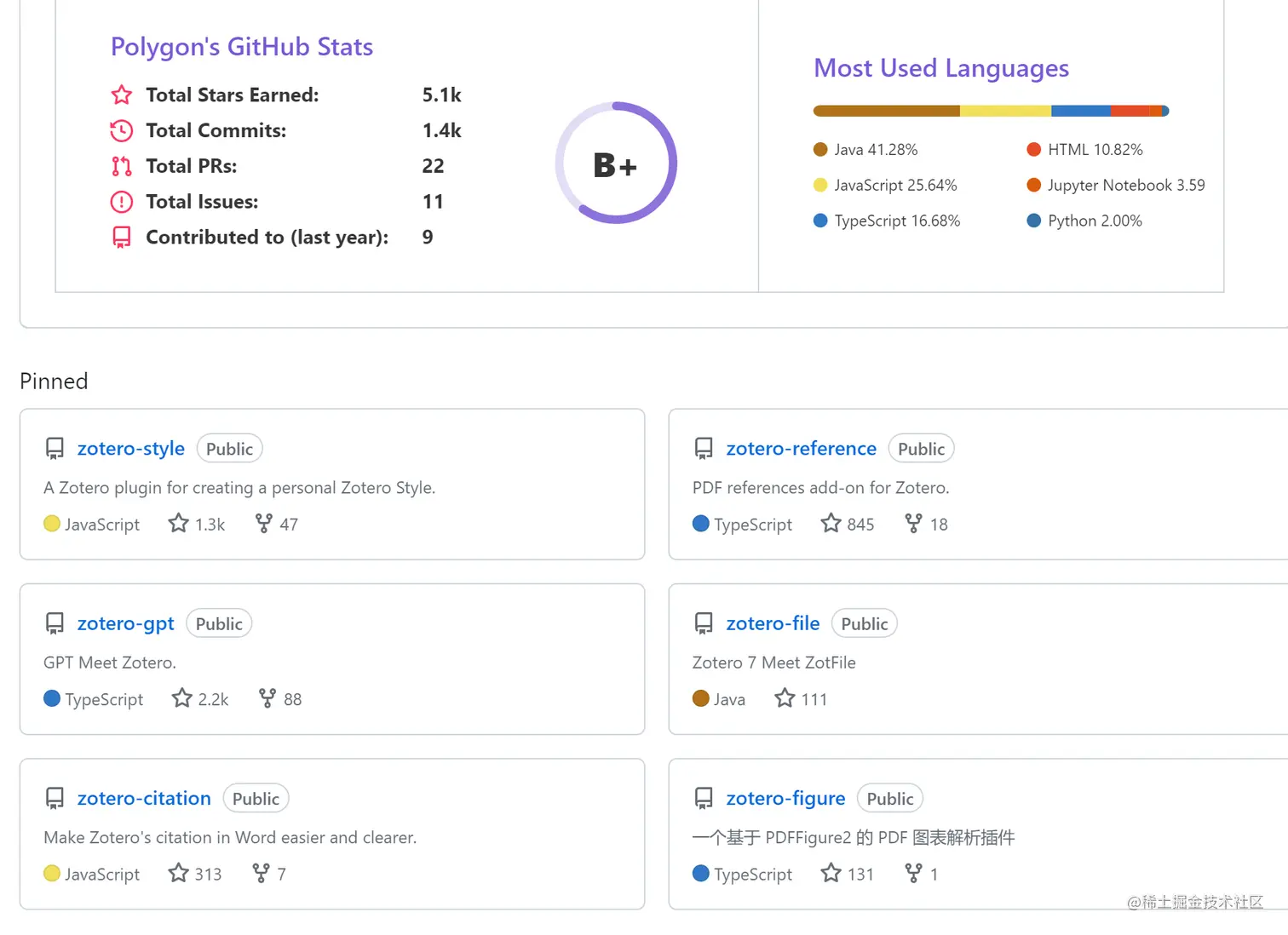Click the '1.4k' total commits value

tap(441, 130)
